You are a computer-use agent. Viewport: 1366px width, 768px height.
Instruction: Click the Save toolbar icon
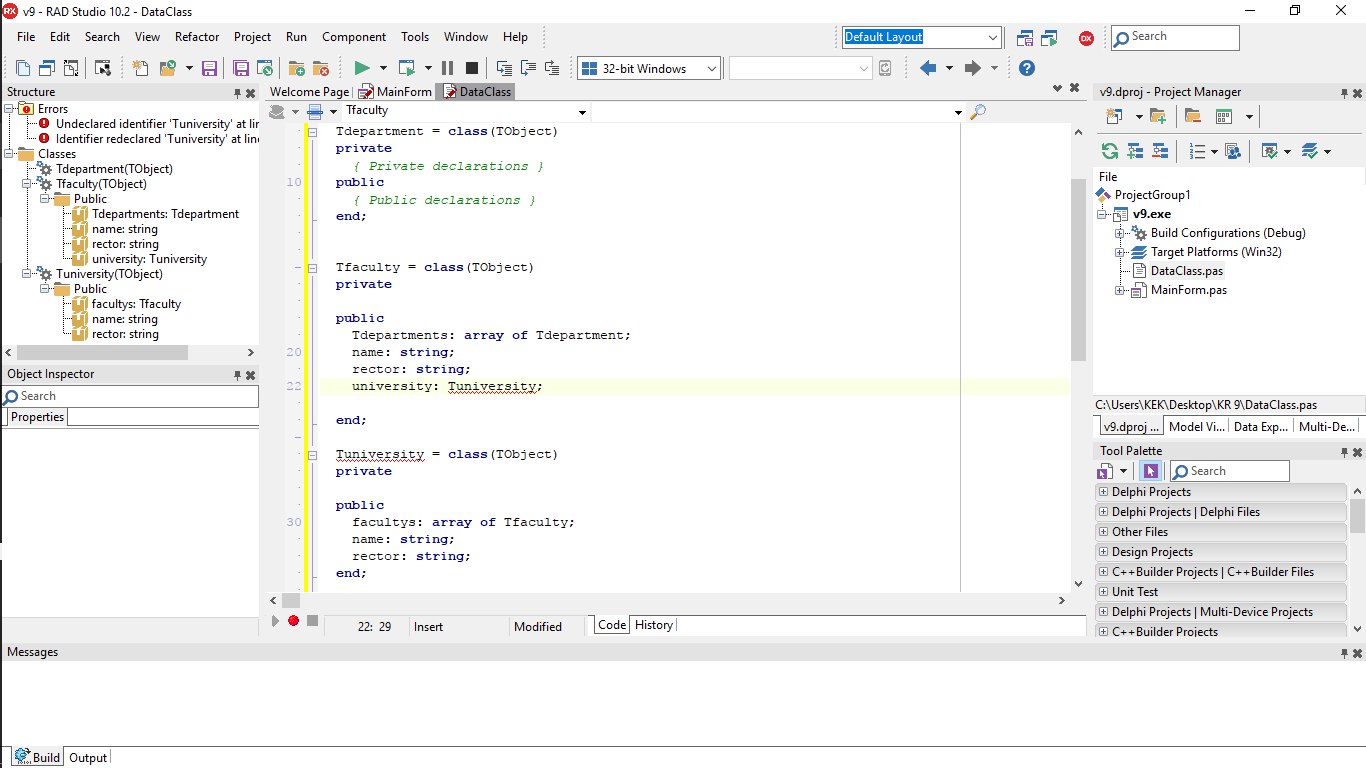pyautogui.click(x=210, y=68)
